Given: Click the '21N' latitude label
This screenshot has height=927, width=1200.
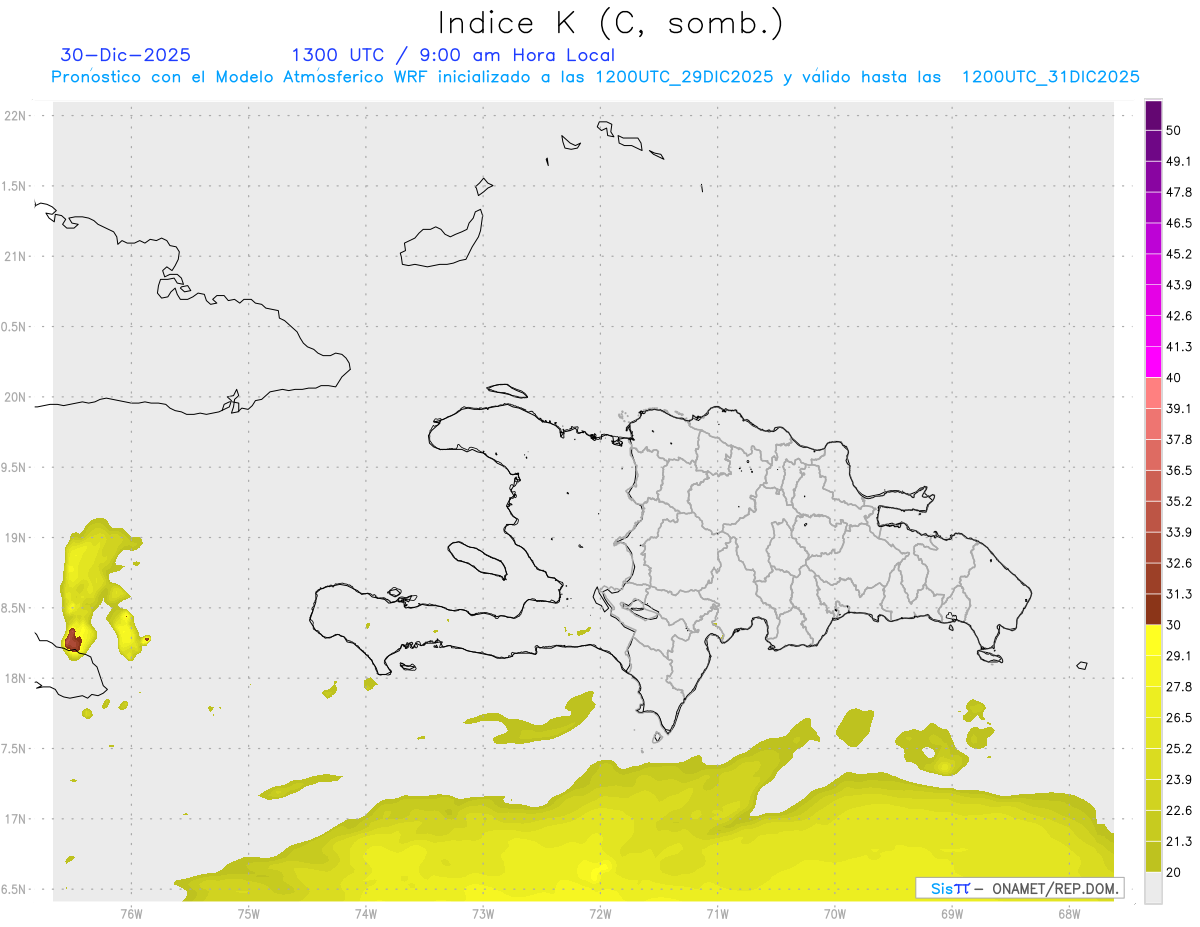Looking at the screenshot, I should [x=17, y=257].
